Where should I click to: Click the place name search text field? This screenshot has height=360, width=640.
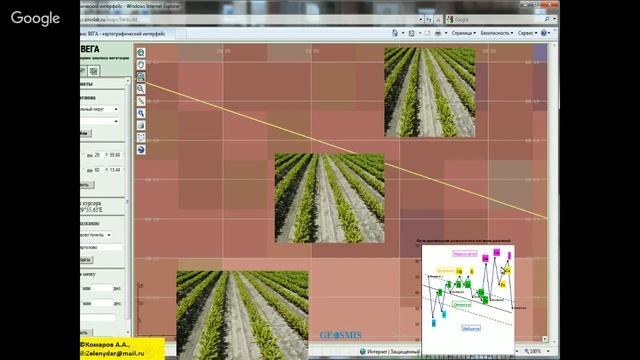click(101, 247)
